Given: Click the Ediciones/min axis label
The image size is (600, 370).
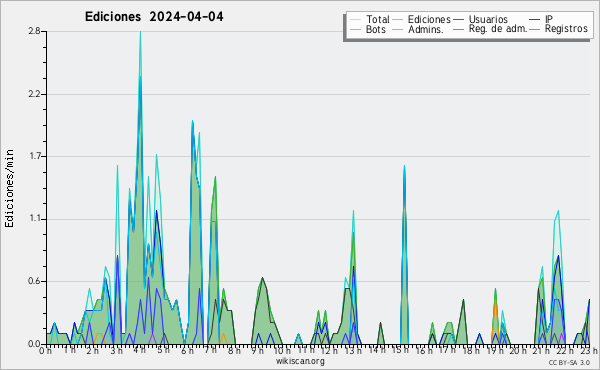Looking at the screenshot, I should (x=9, y=188).
